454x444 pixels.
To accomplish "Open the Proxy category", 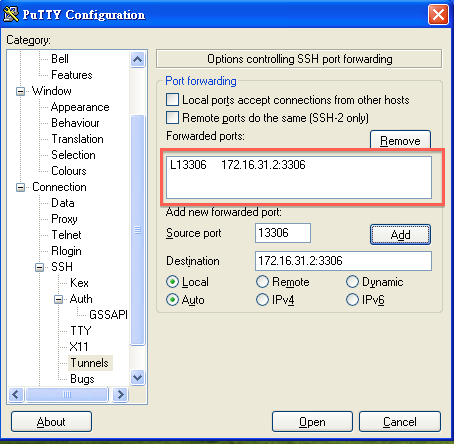I will (x=64, y=219).
